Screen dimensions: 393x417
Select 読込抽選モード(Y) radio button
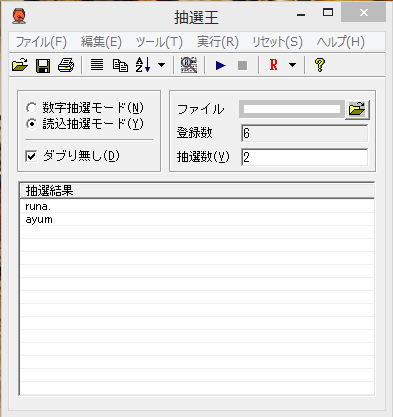(x=31, y=124)
